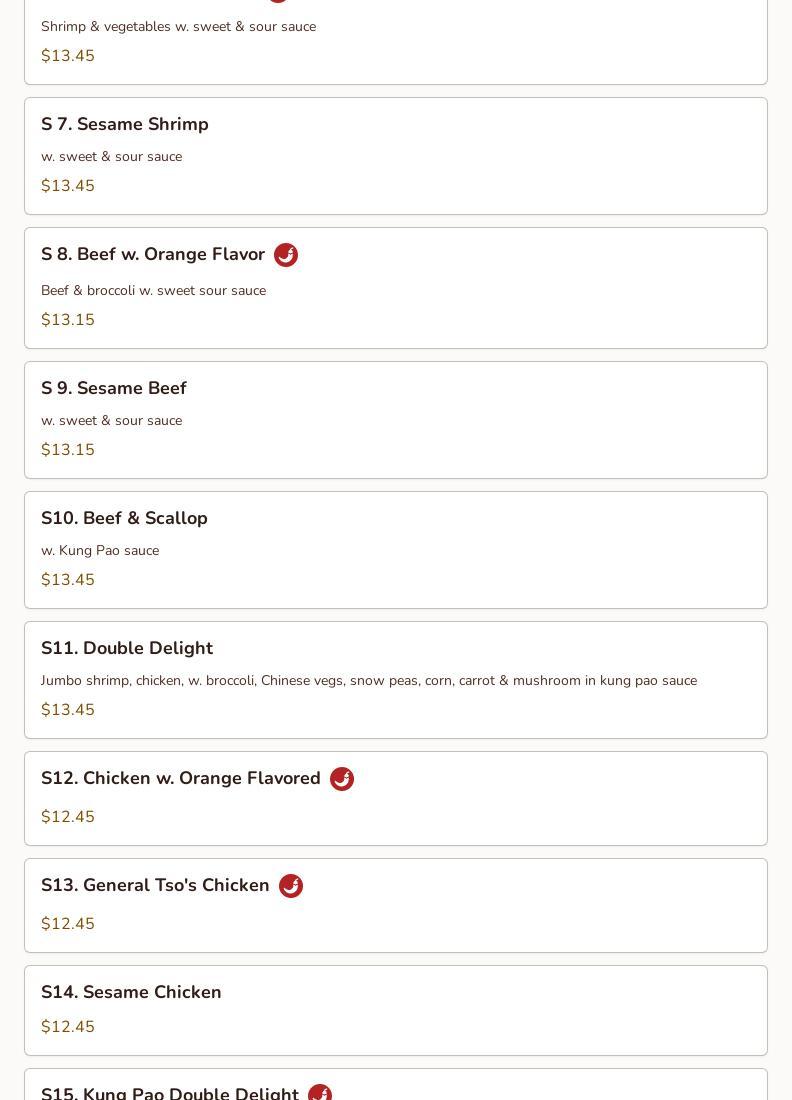Click the $13.15 price of Sesame Beef
The width and height of the screenshot is (792, 1100).
coord(68,450)
